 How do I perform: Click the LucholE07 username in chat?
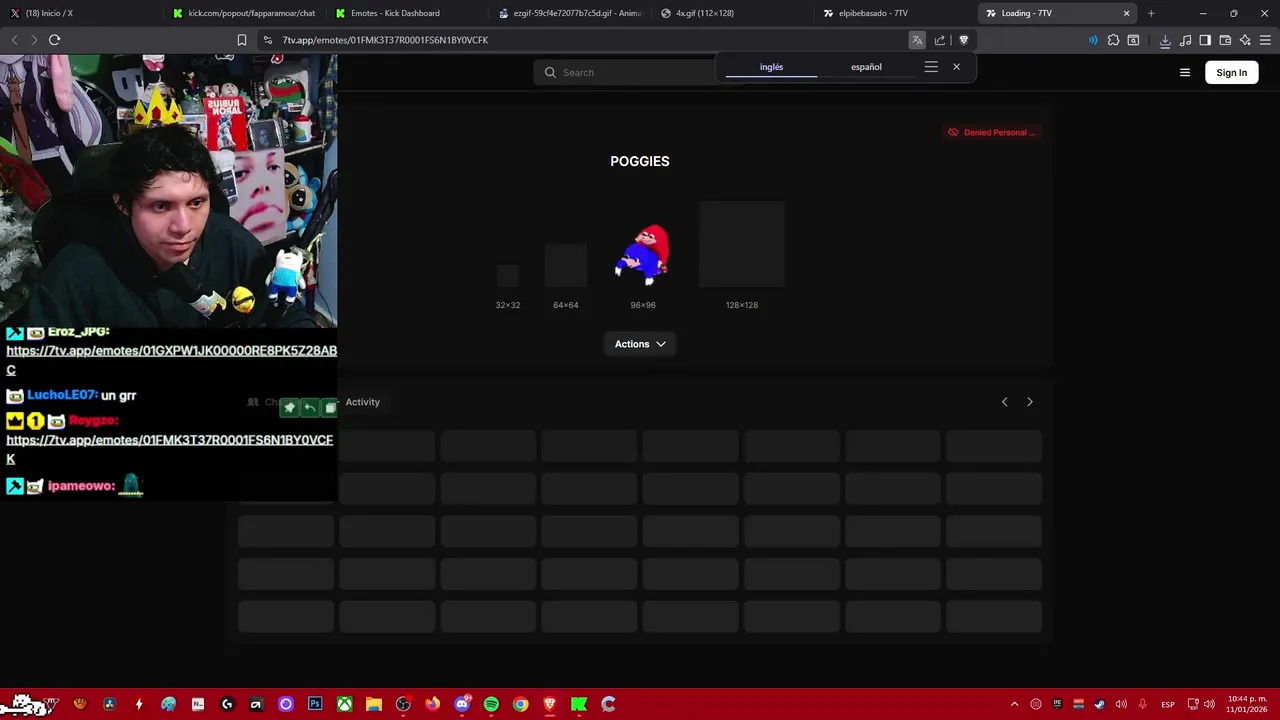tap(62, 395)
